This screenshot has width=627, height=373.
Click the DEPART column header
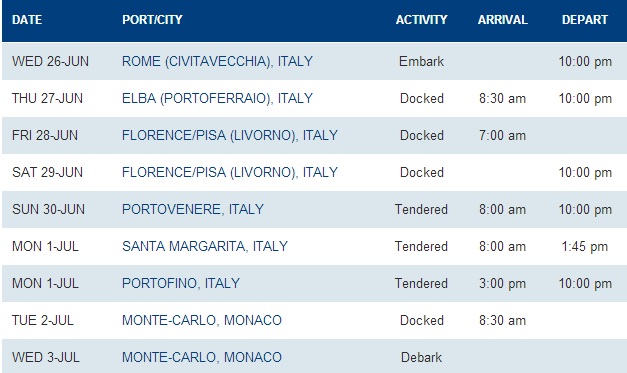point(585,20)
